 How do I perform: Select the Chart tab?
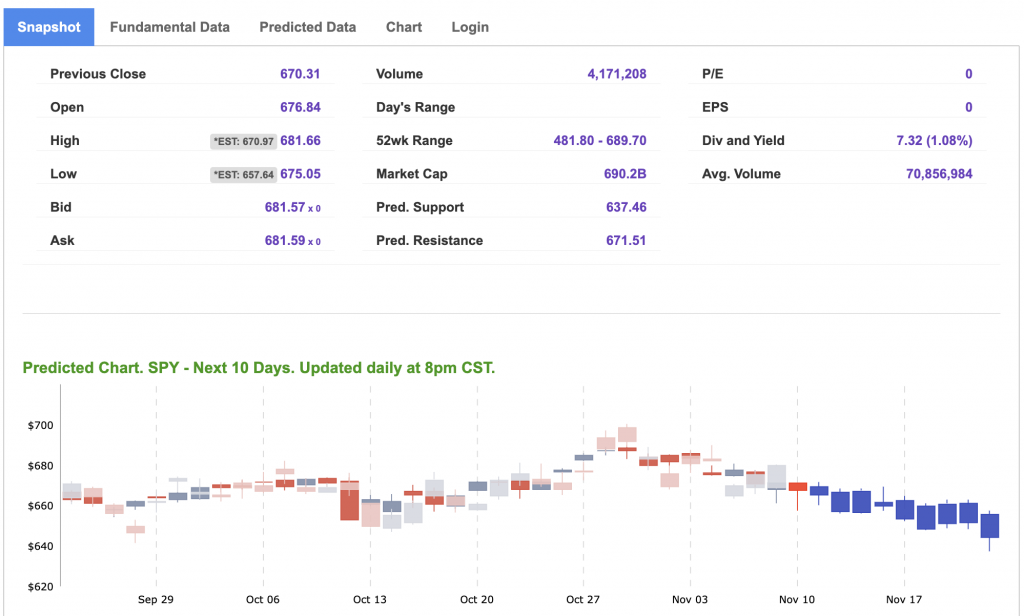point(404,27)
